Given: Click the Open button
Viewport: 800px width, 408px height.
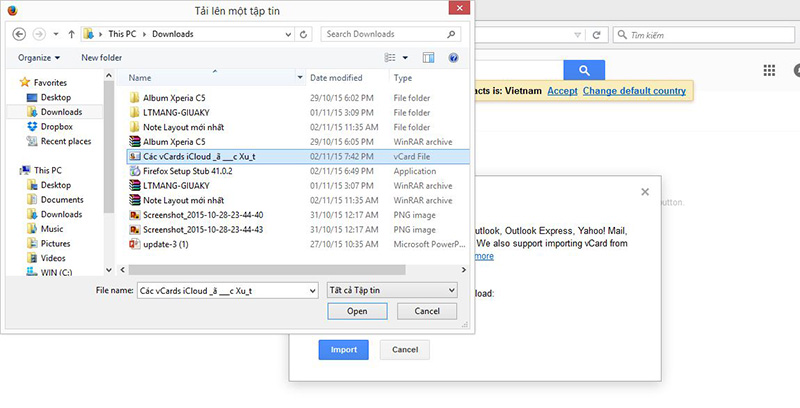Looking at the screenshot, I should click(357, 311).
